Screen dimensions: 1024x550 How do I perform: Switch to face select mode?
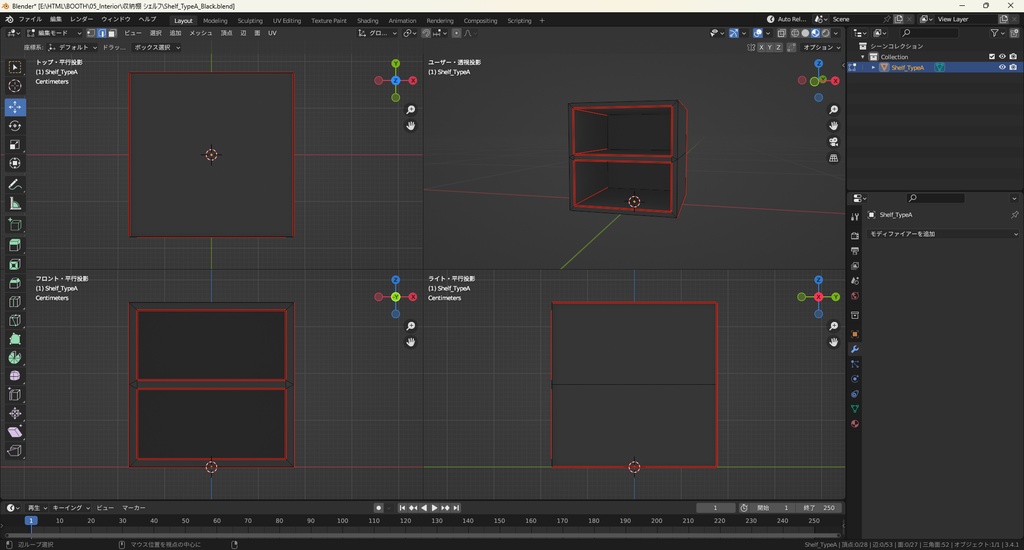(x=111, y=33)
